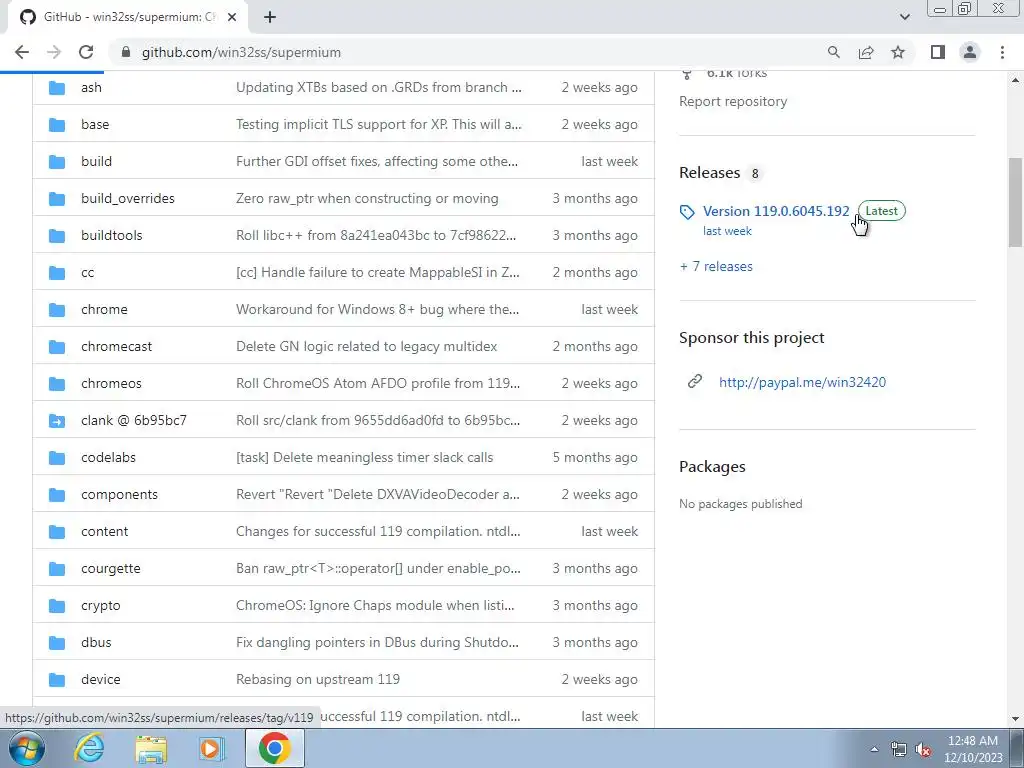
Task: Open the three-dot Chrome menu
Action: tap(1002, 52)
